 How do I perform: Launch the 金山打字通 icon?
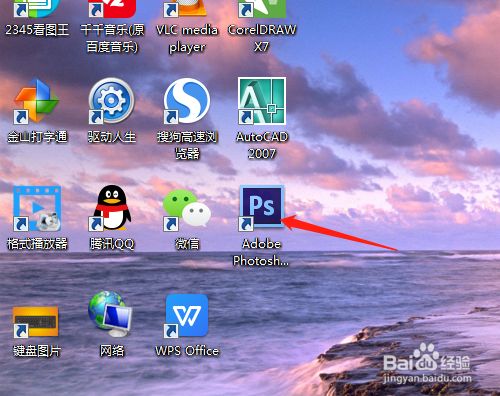point(37,101)
